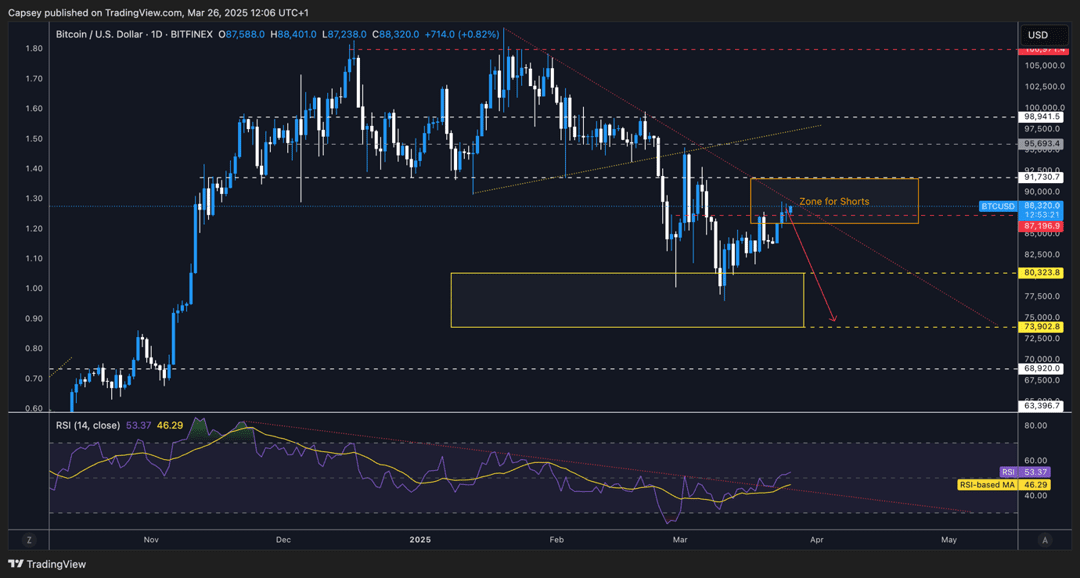1080x578 pixels.
Task: Click the 1.80 left scale tick
Action: pos(36,48)
